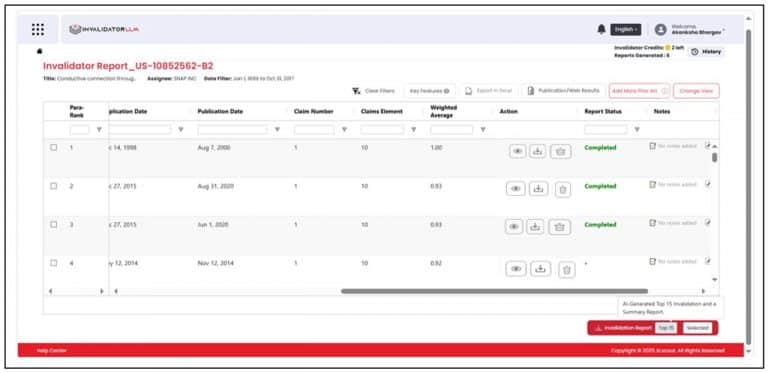The width and height of the screenshot is (768, 373).
Task: View report for row 4 (eye icon)
Action: coord(516,269)
